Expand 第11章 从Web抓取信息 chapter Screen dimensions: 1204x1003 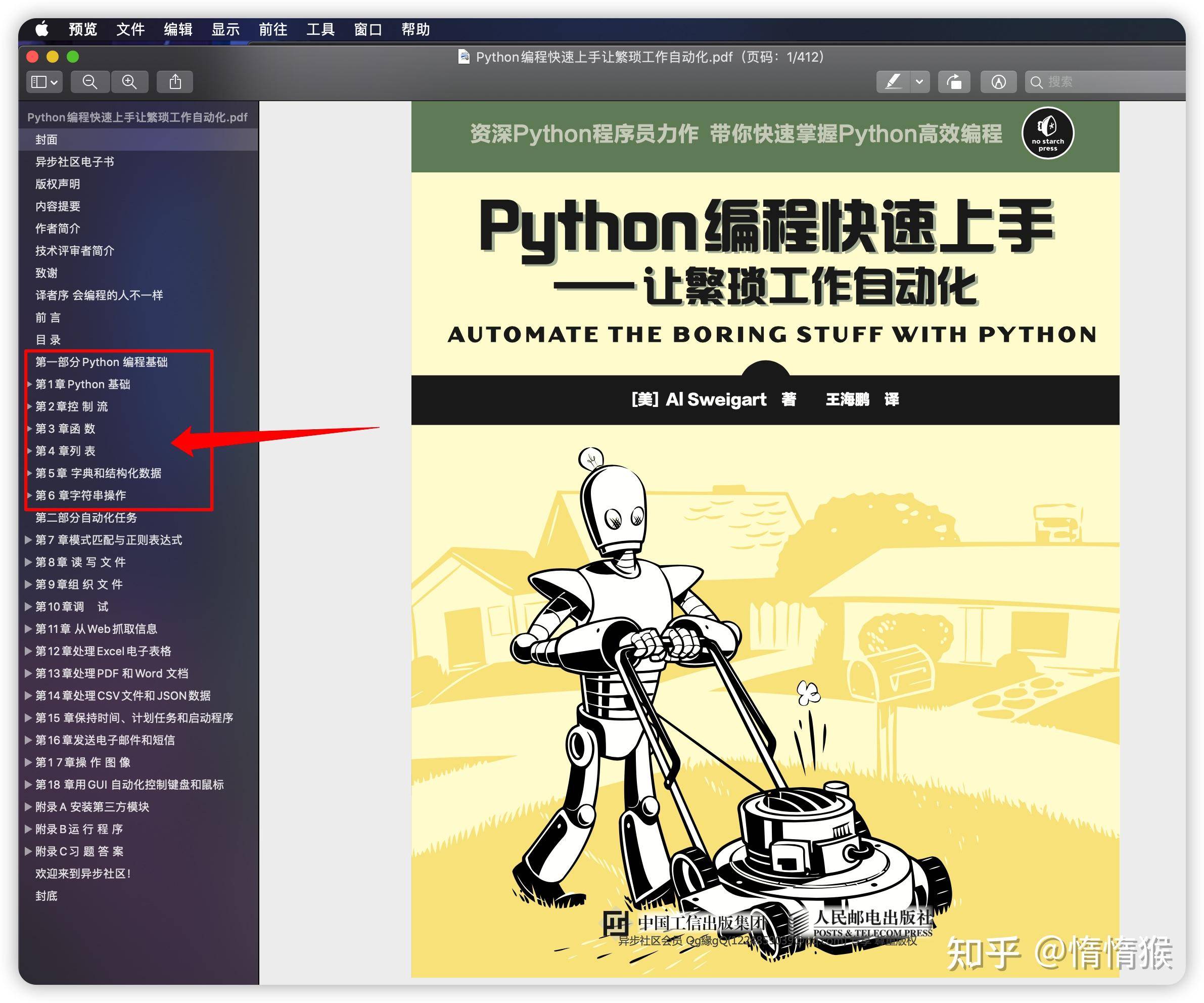point(28,629)
